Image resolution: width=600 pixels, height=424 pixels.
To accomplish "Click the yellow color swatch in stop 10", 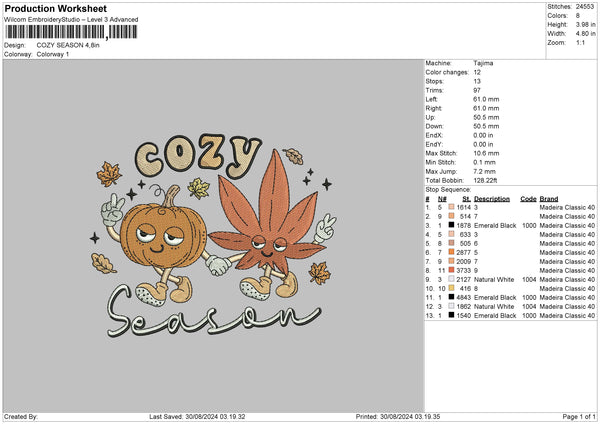I will point(452,288).
